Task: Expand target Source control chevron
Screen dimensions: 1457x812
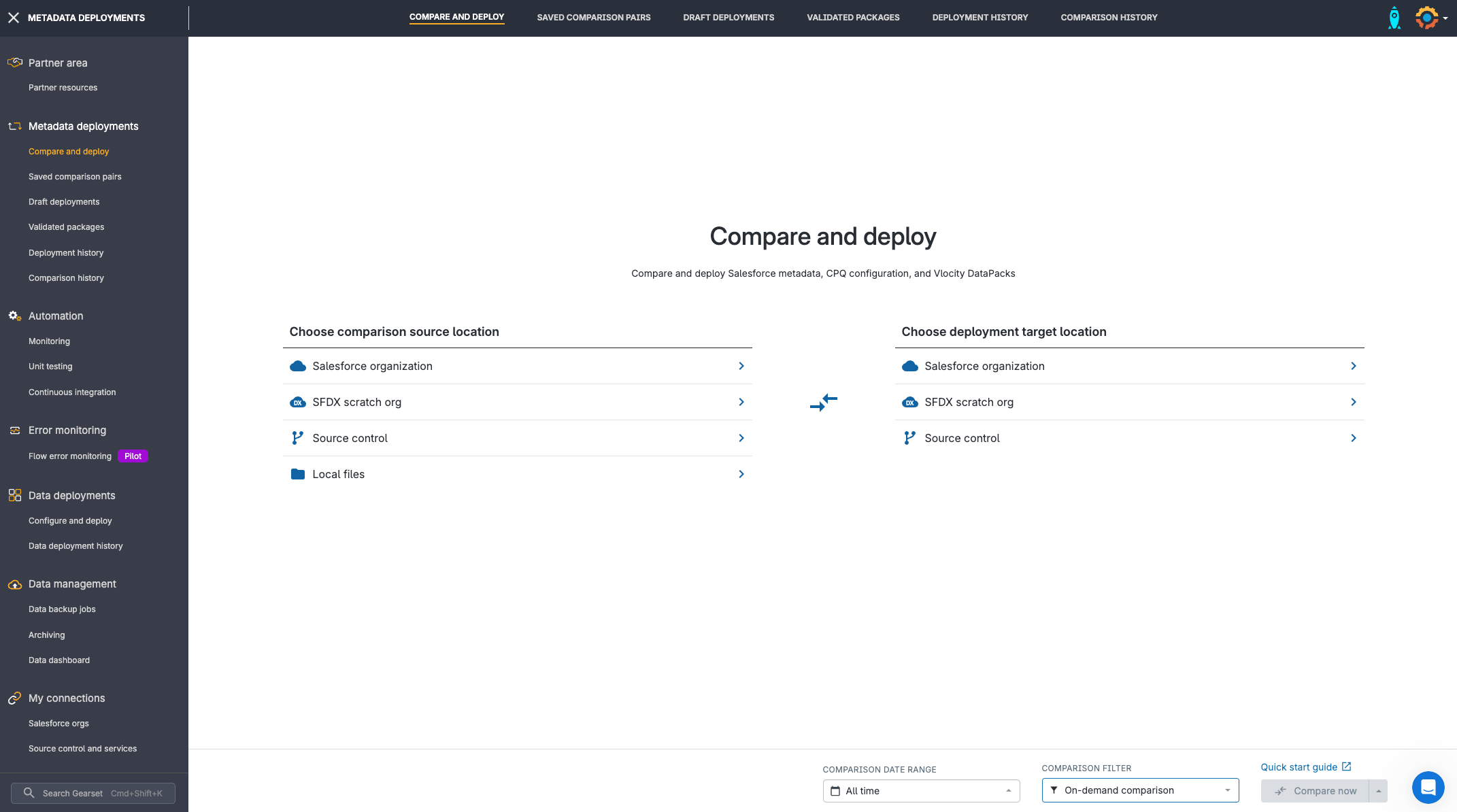Action: click(1353, 438)
